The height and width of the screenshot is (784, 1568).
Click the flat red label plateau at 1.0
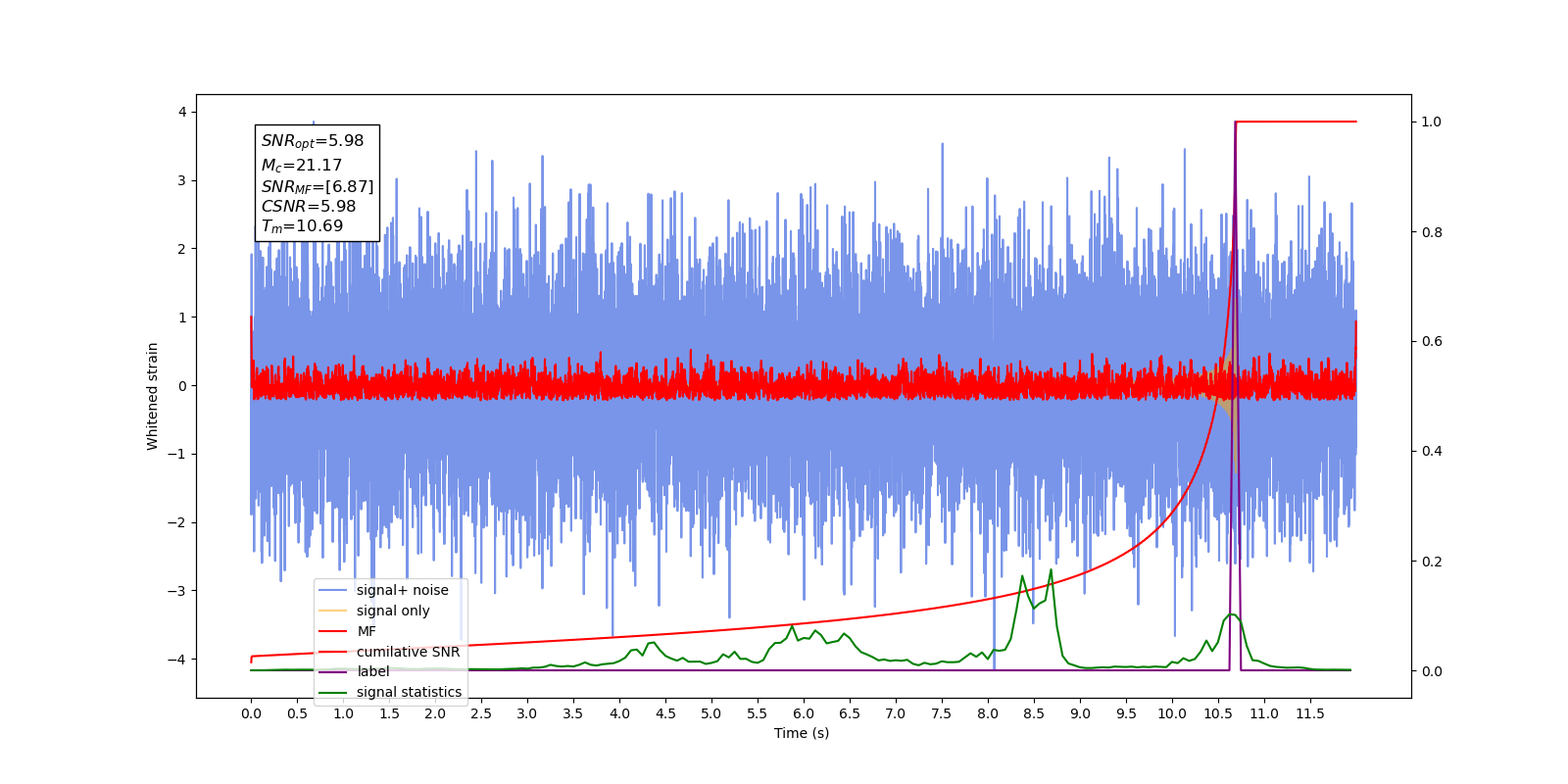1296,122
